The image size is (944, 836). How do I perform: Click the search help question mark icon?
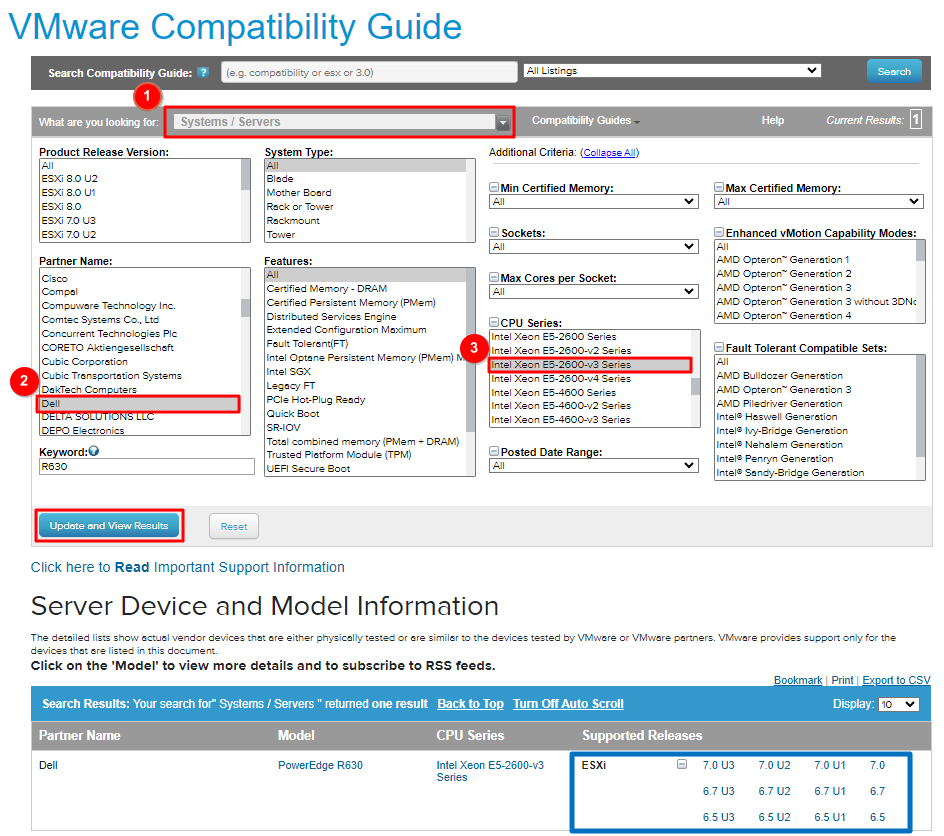coord(203,73)
